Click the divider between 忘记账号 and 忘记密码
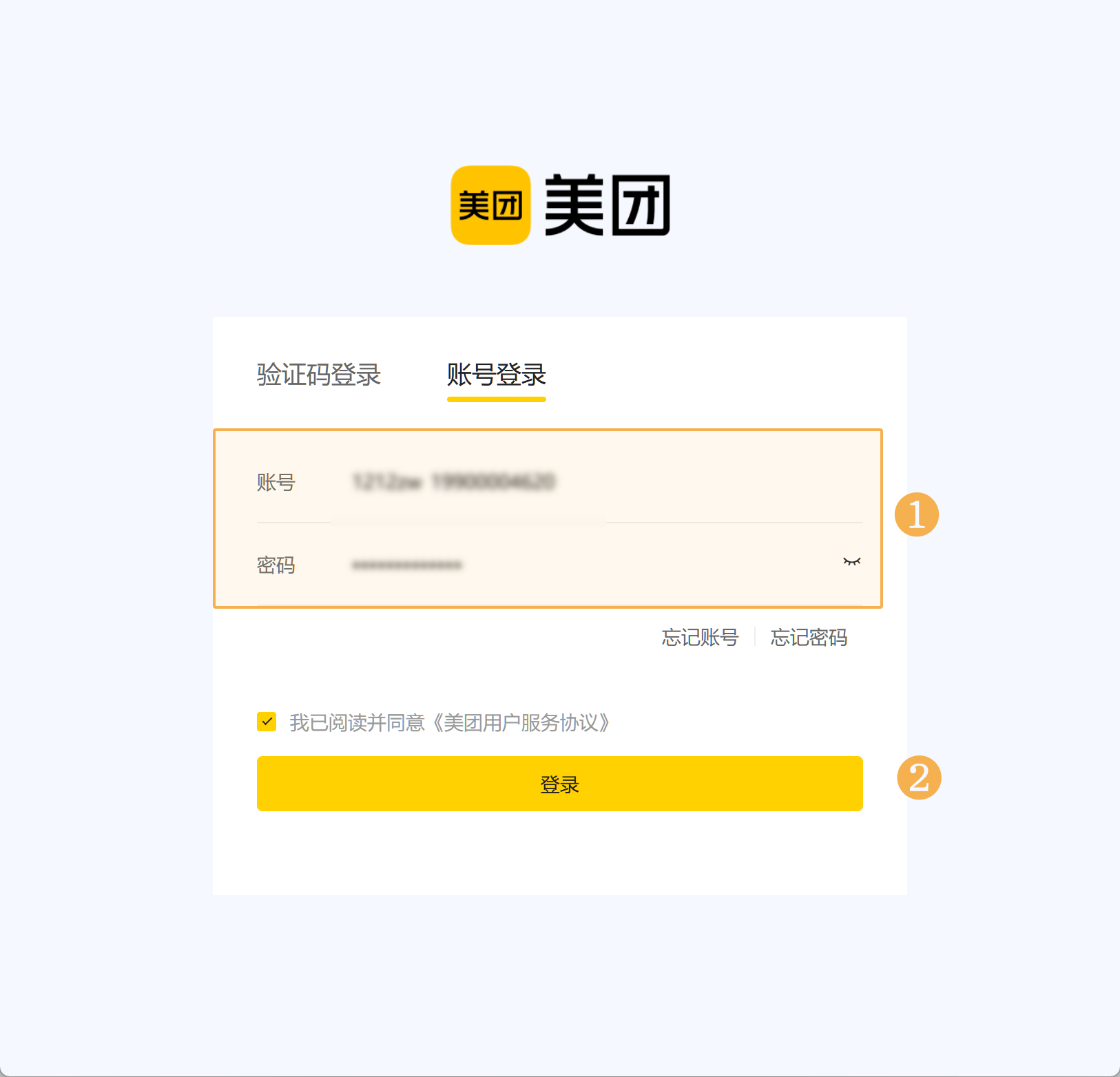Viewport: 1120px width, 1077px height. (x=755, y=637)
